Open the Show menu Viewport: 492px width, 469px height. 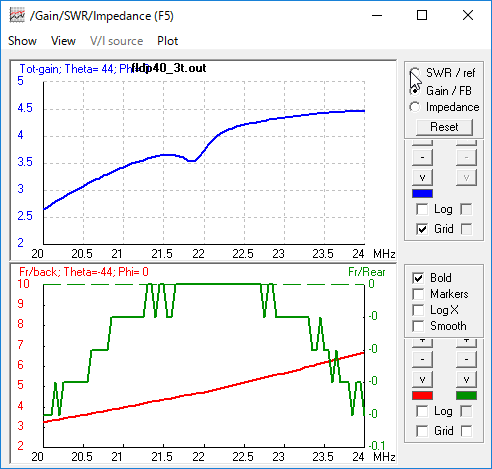(x=22, y=41)
